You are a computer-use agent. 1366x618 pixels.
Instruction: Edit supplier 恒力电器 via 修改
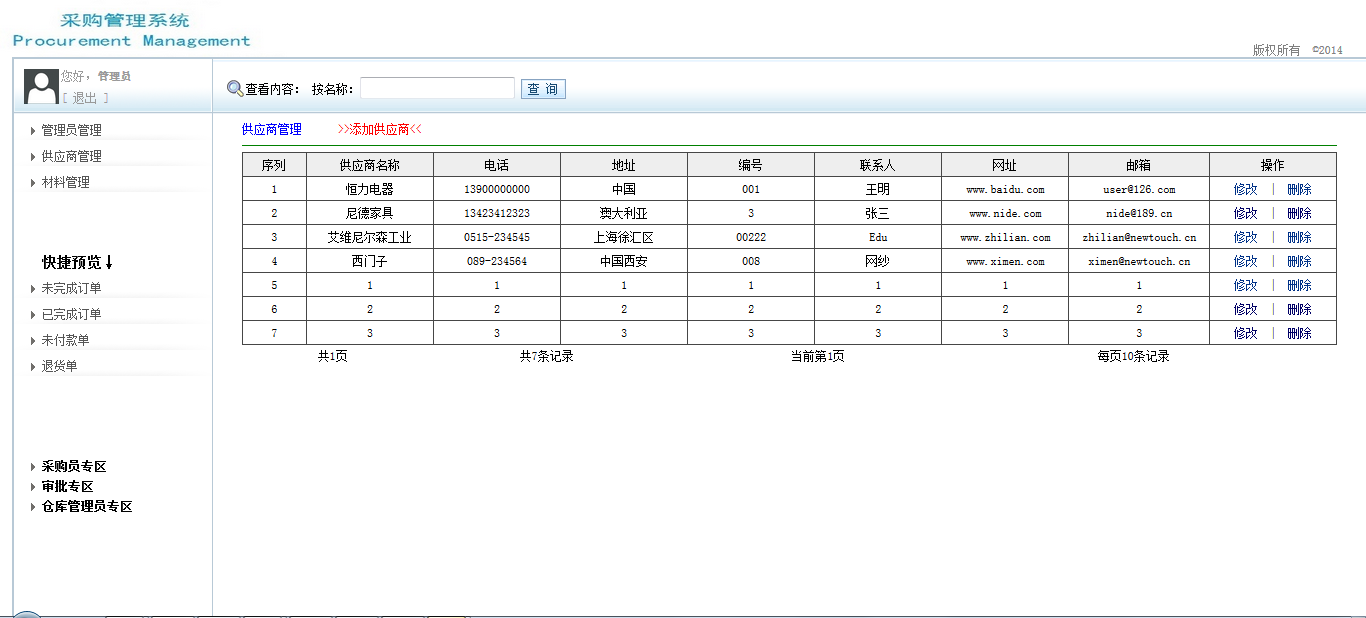point(1245,189)
